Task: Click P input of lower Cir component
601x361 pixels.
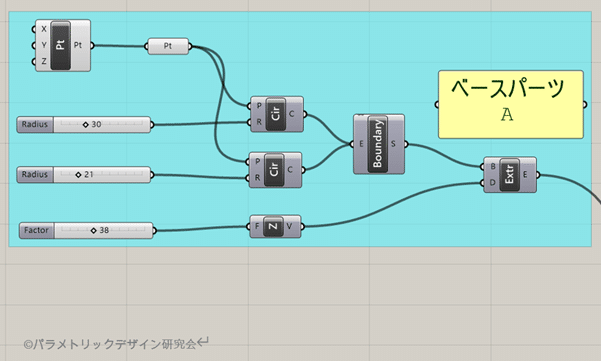Action: tap(257, 161)
